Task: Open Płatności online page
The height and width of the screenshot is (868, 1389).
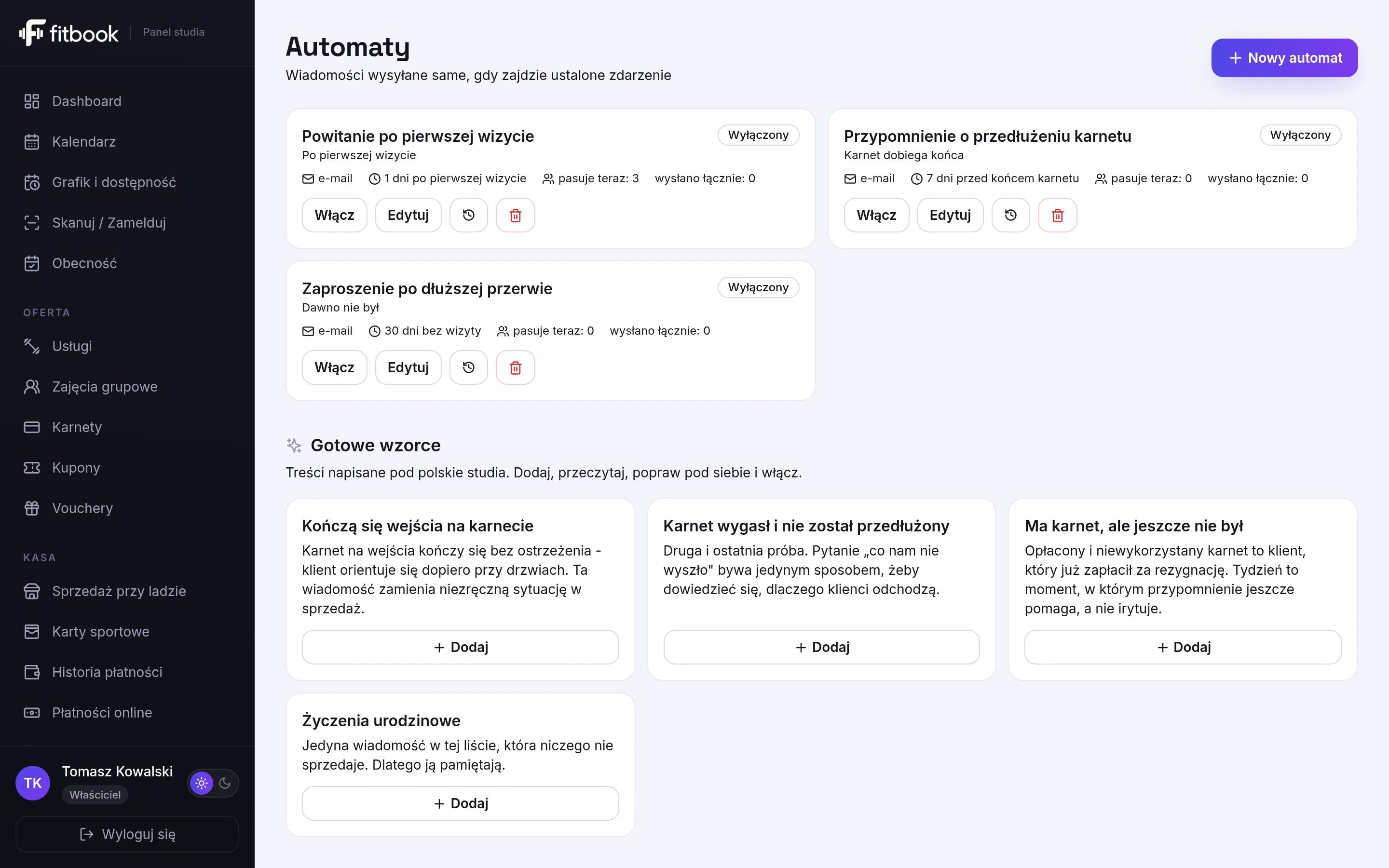Action: point(127,712)
